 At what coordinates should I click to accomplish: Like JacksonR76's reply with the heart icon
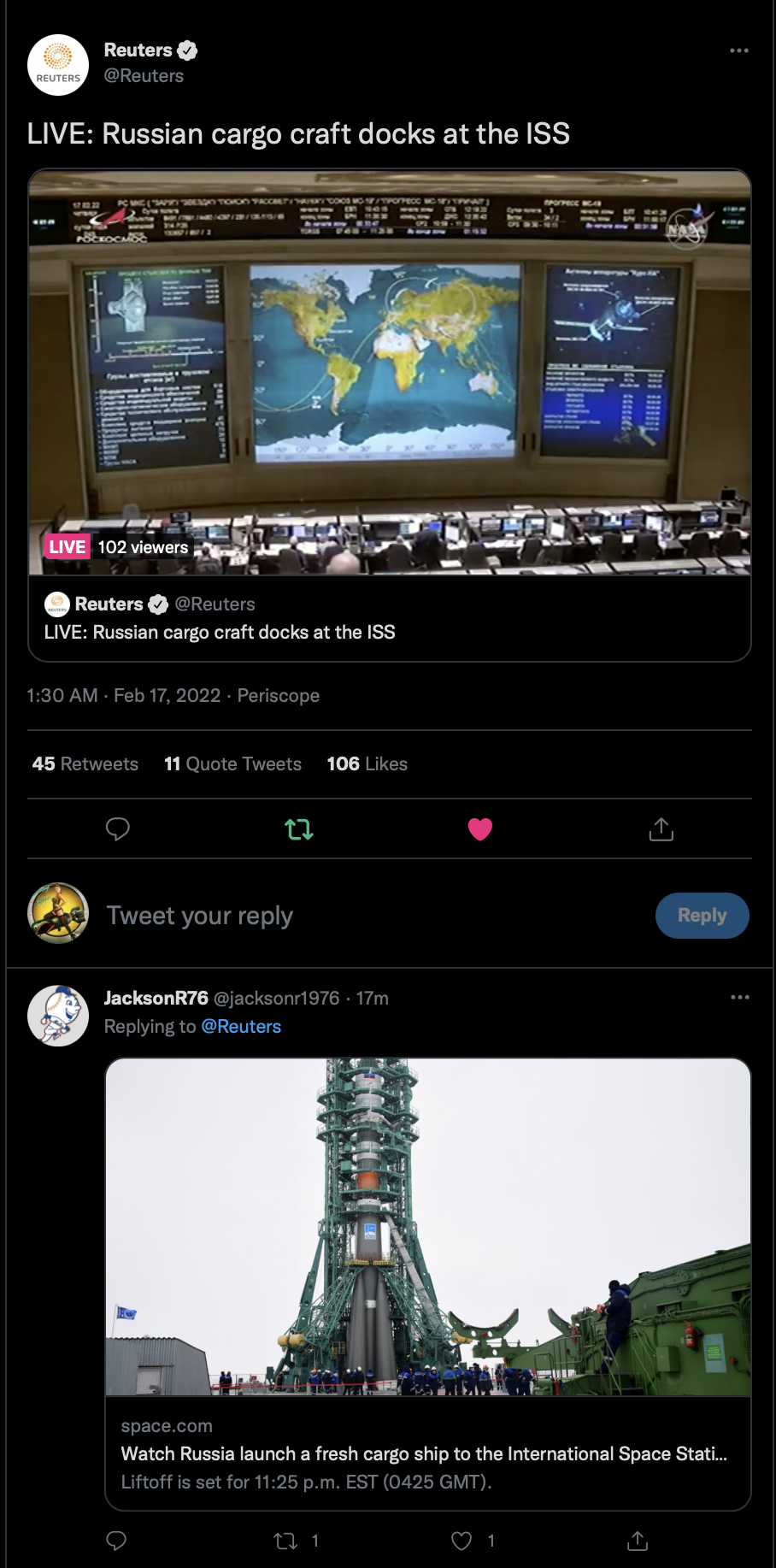(461, 1541)
